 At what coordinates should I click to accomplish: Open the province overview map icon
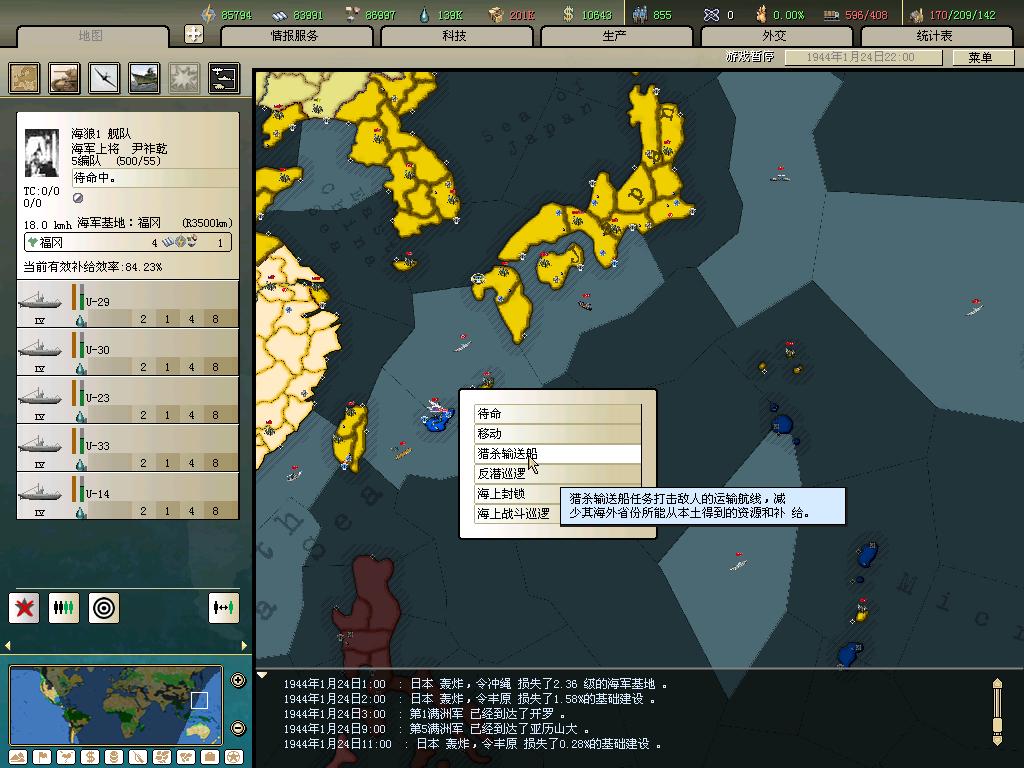point(25,78)
